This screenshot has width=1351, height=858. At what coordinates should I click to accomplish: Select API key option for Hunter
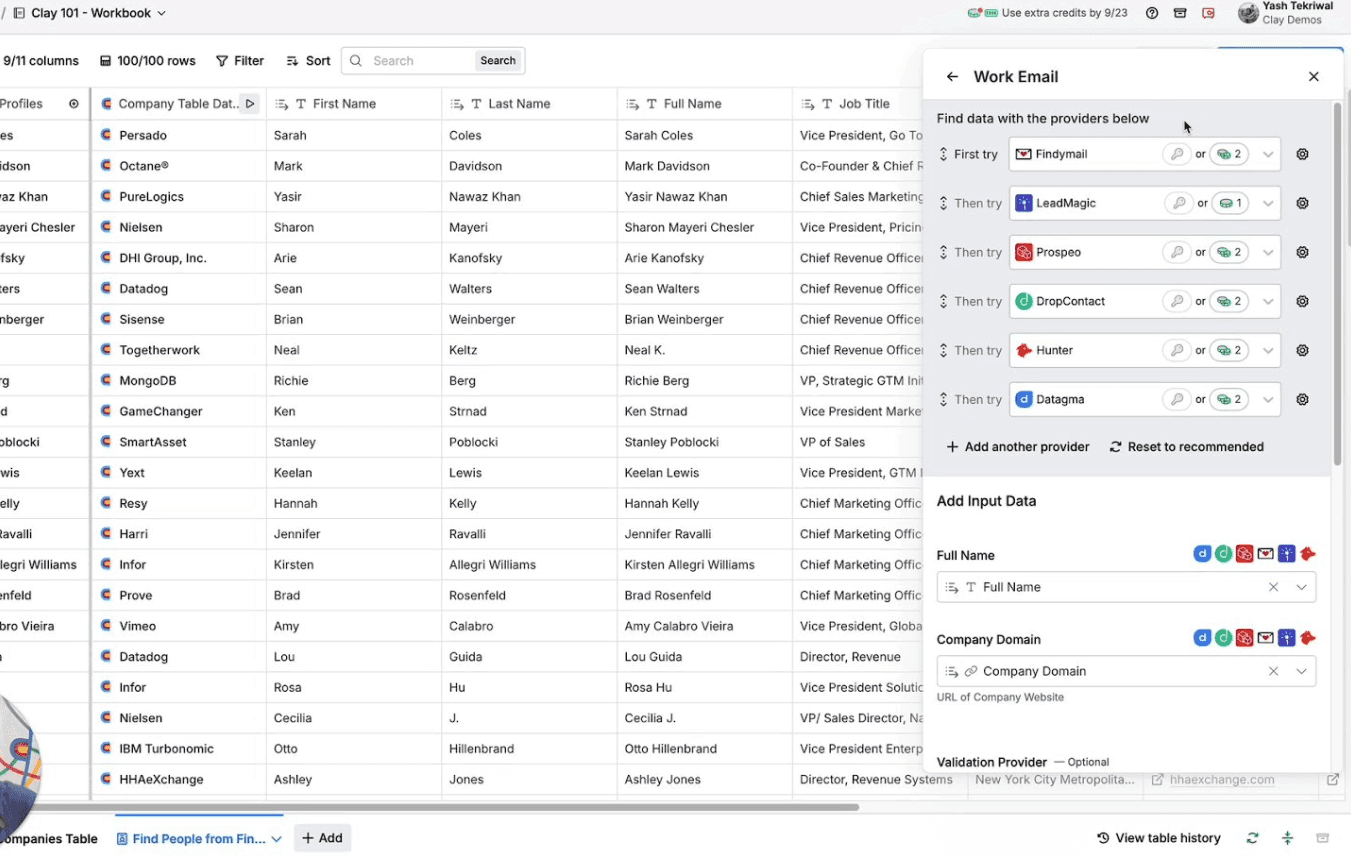pyautogui.click(x=1177, y=350)
